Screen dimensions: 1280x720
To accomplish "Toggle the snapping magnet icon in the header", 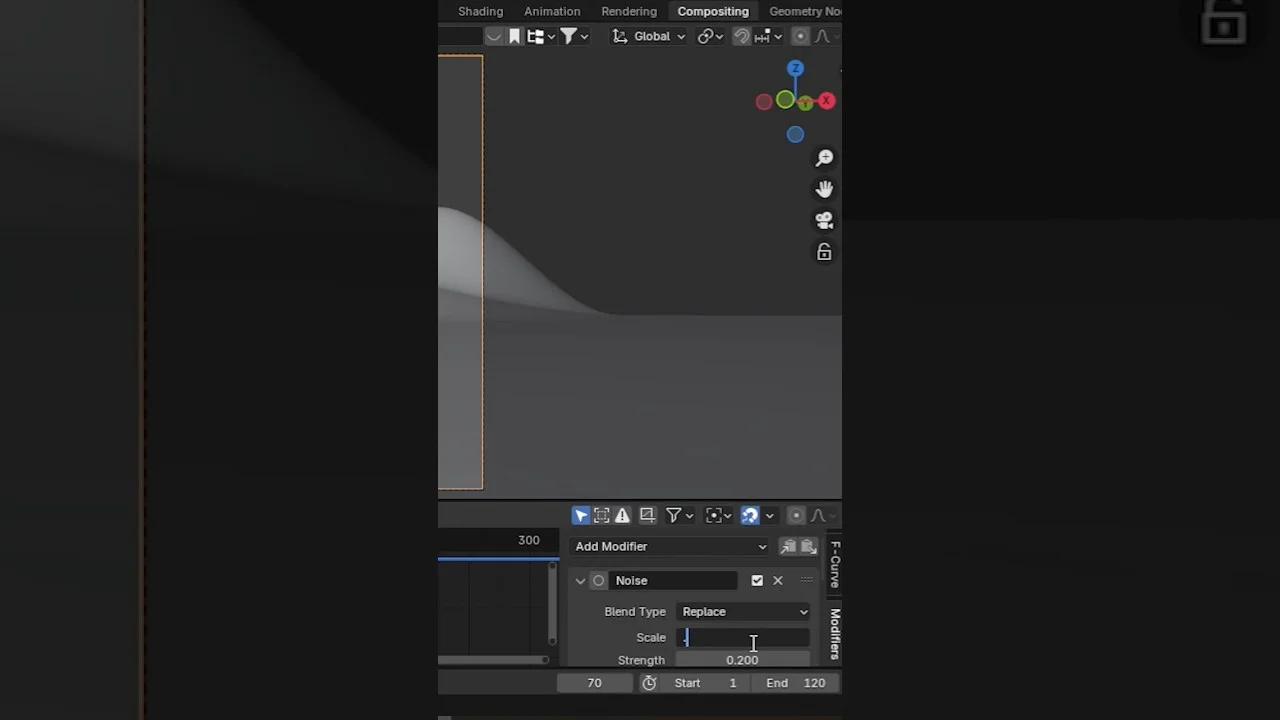I will point(741,36).
